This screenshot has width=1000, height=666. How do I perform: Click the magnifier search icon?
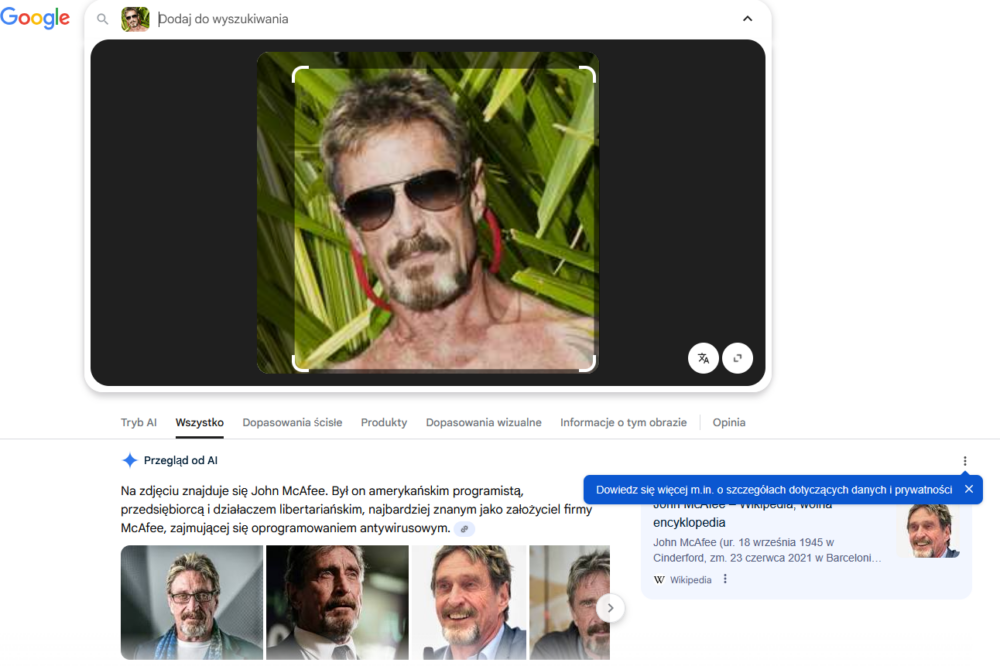103,19
